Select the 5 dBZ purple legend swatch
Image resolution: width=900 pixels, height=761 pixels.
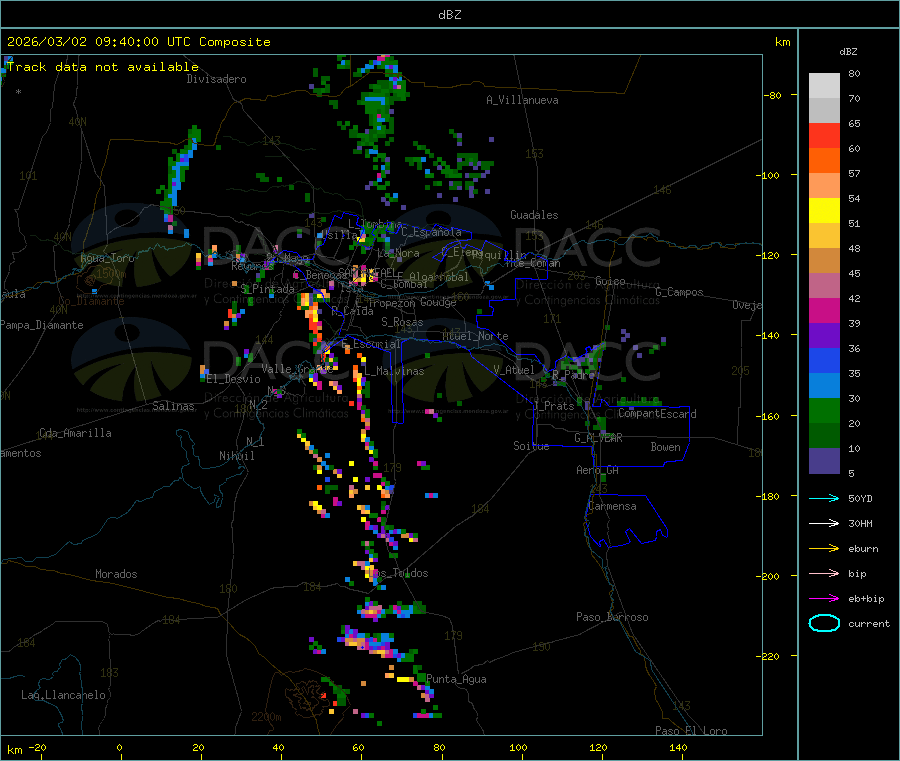point(824,461)
